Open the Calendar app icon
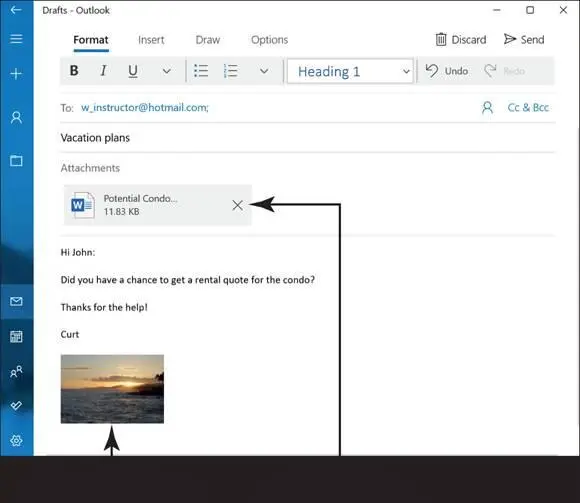 (x=16, y=336)
